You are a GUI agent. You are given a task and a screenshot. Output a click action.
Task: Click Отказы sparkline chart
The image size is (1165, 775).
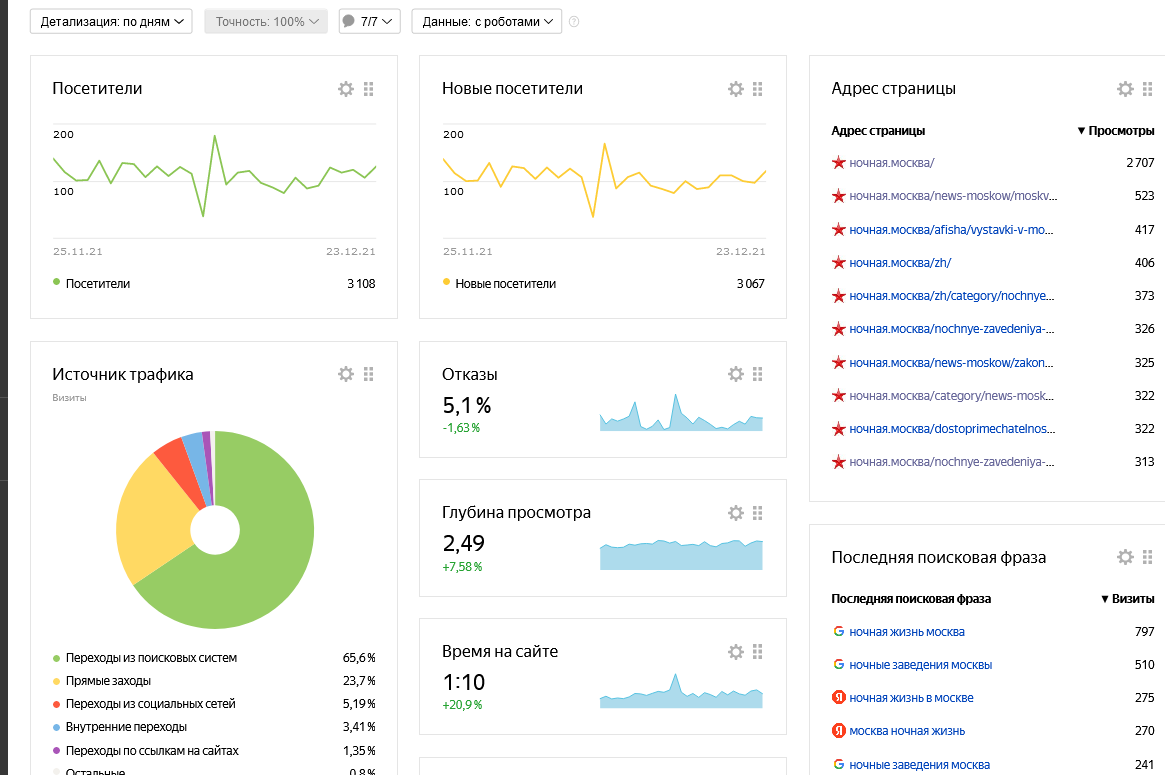[x=681, y=412]
